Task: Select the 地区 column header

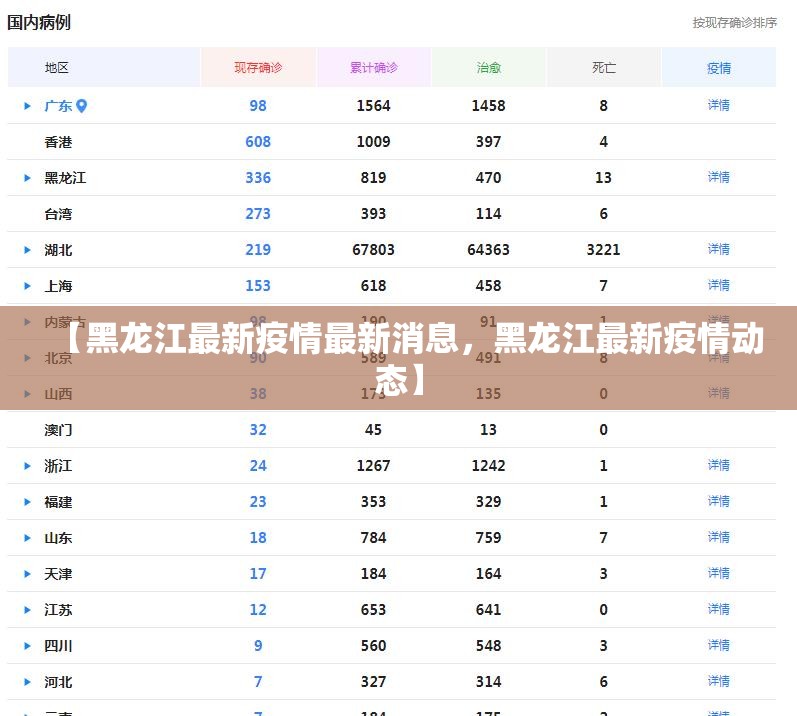Action: [x=104, y=68]
